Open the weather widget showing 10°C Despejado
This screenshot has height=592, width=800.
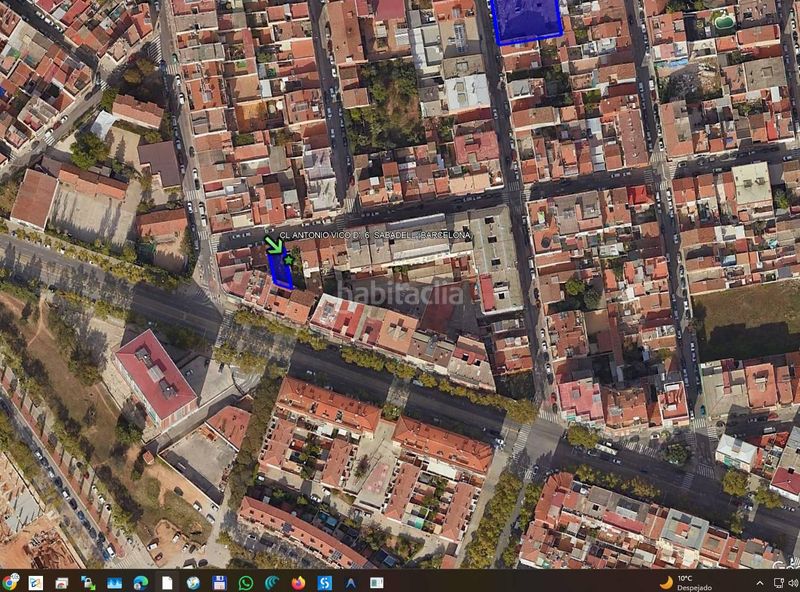pyautogui.click(x=685, y=582)
